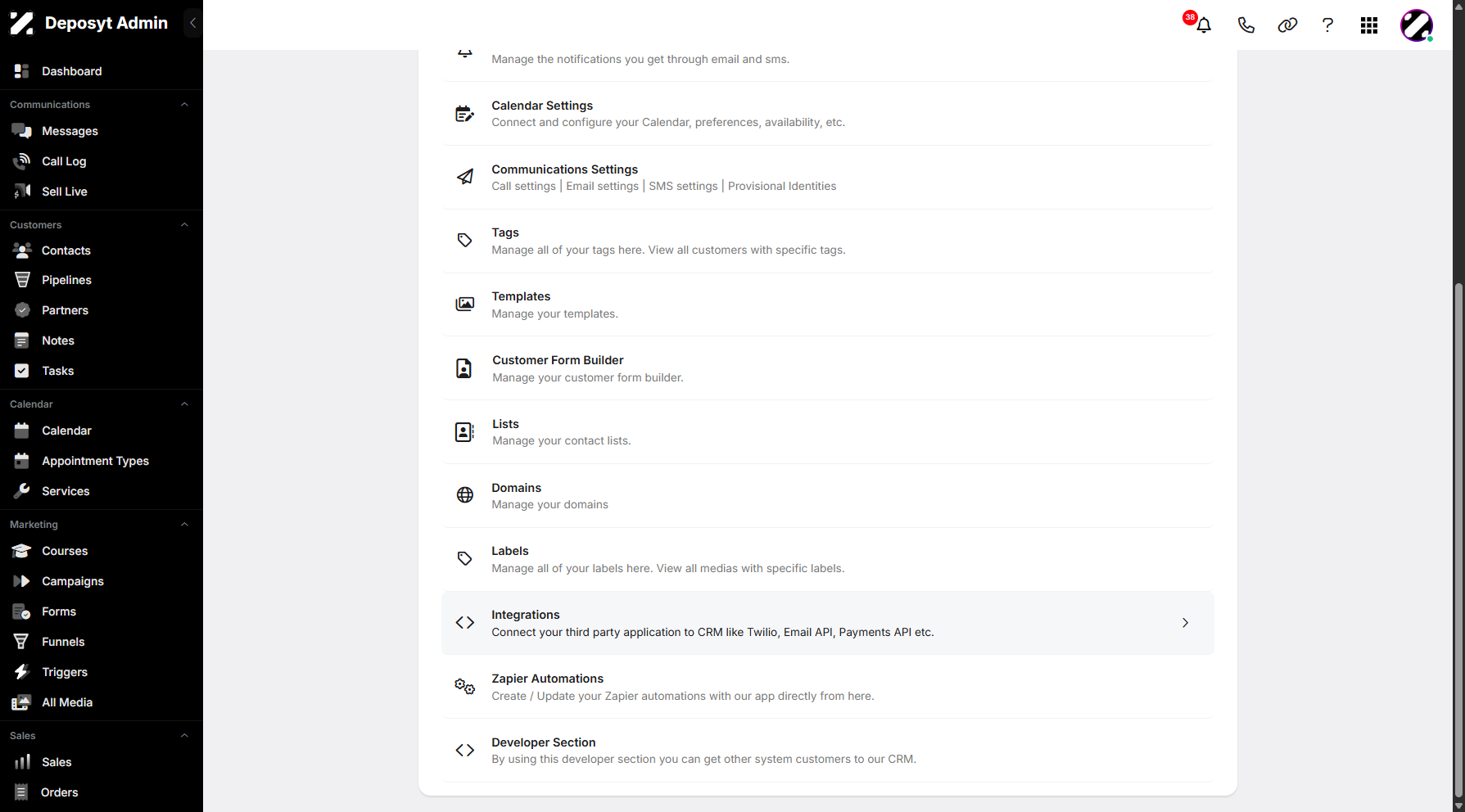Collapse the Marketing sidebar section
1465x812 pixels.
coord(184,525)
